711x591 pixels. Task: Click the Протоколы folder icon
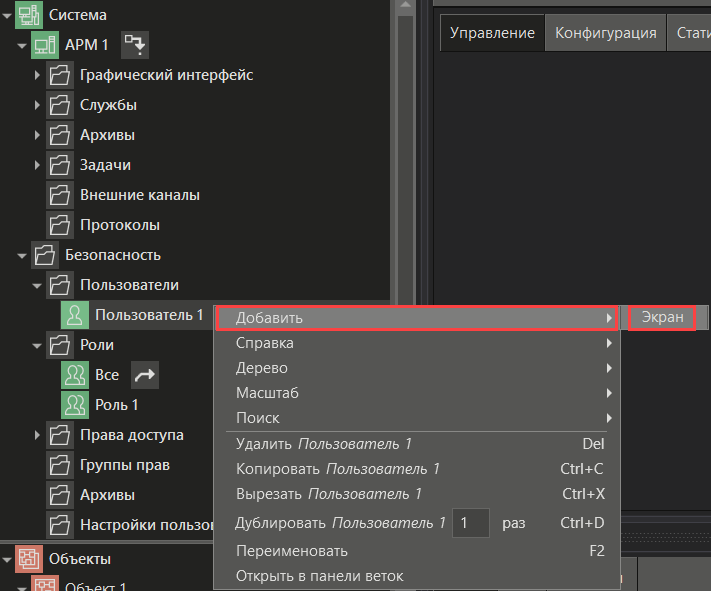60,225
